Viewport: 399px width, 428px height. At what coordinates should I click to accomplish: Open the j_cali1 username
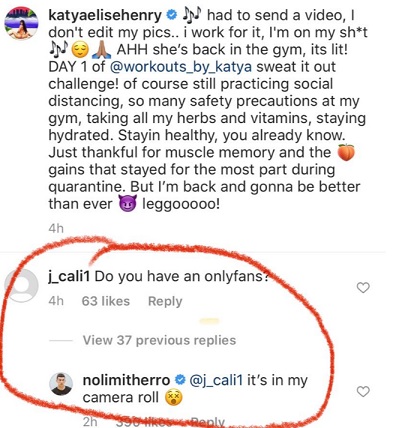[x=69, y=276]
